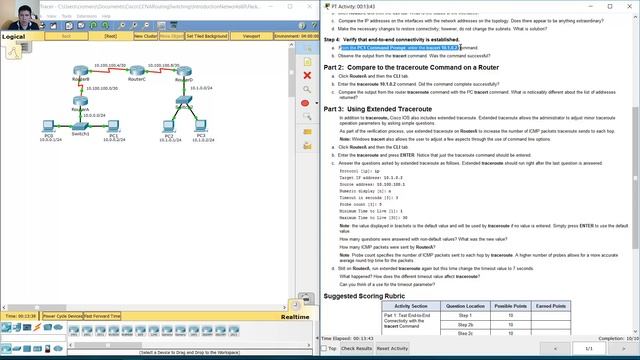Screen dimensions: 640x360
Task: Click the Paste icon in main toolbar
Action: tap(81, 26)
